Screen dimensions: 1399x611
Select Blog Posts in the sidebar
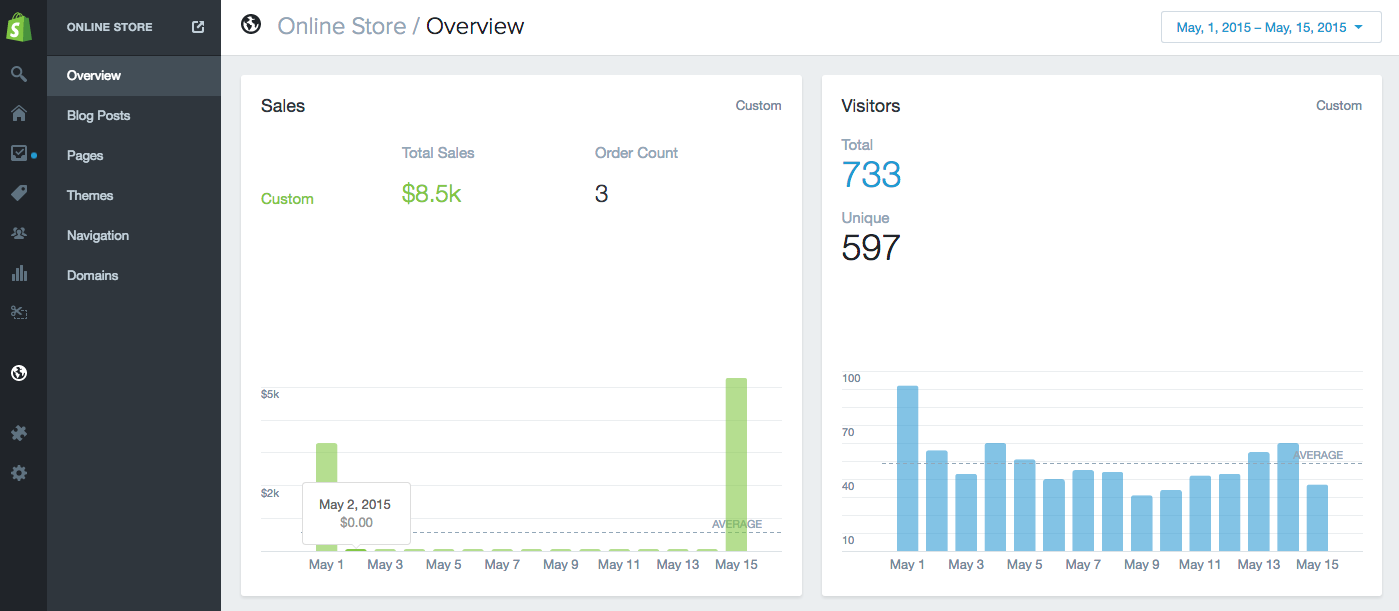(x=98, y=115)
